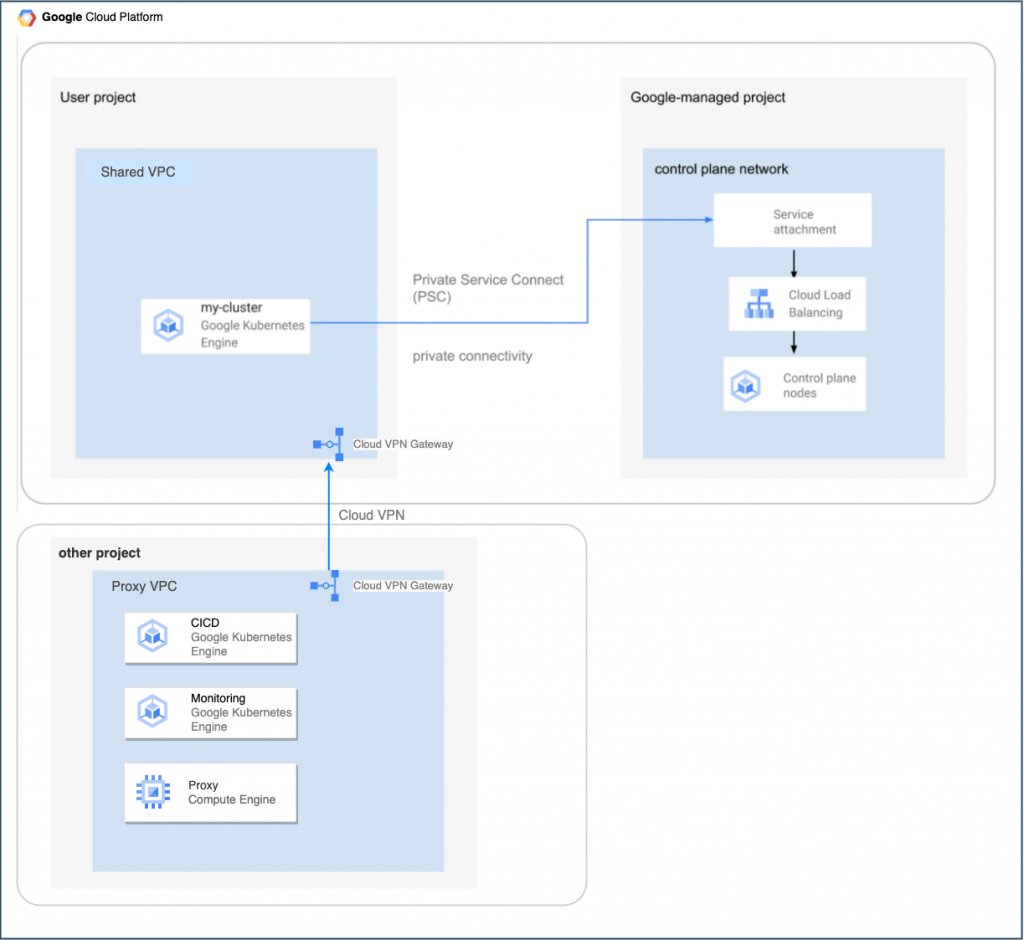Click the Monitoring Kubernetes Engine icon
Viewport: 1024px width, 940px height.
point(153,711)
